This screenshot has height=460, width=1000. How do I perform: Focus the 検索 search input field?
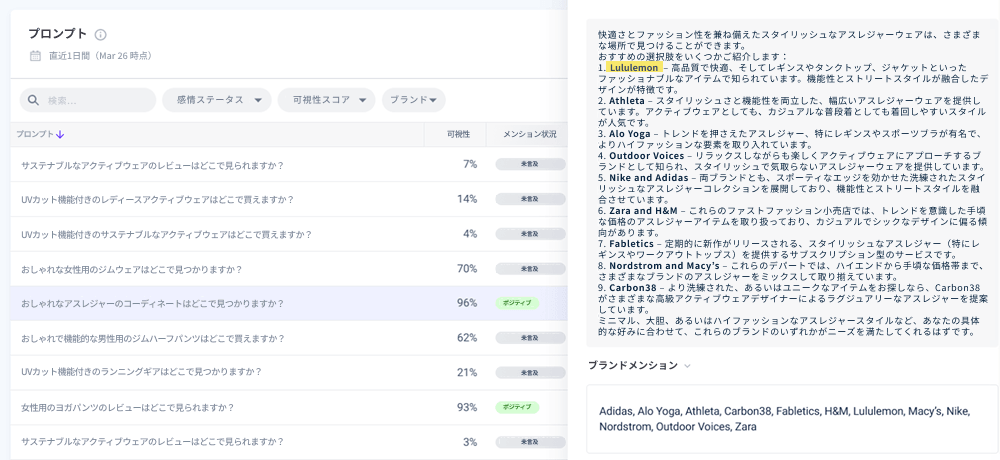88,100
